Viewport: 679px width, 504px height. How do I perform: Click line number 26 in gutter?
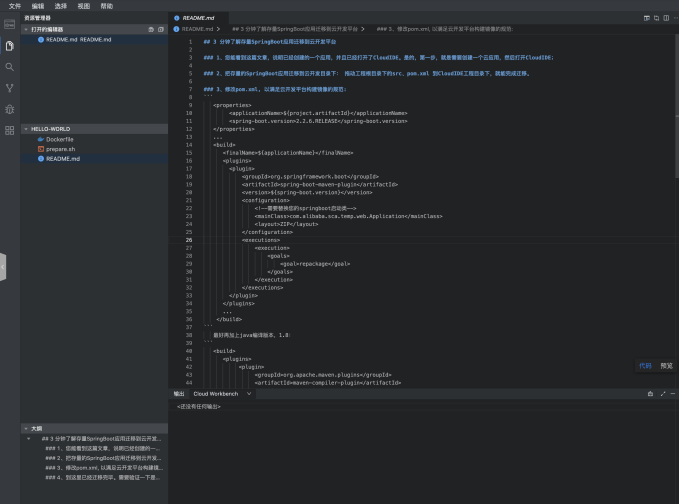point(189,240)
